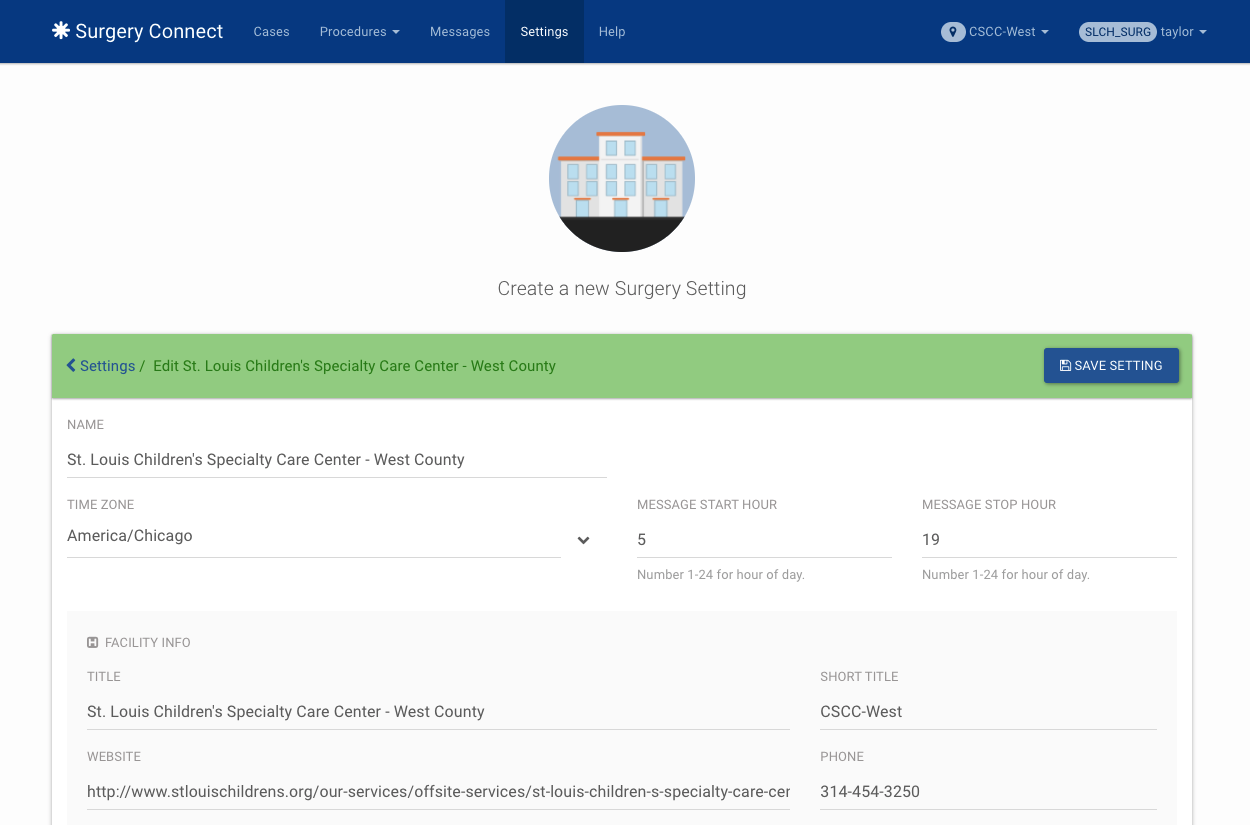This screenshot has height=825, width=1250.
Task: Click the 'Number 1-24' hint under Message Start Hour
Action: [721, 575]
